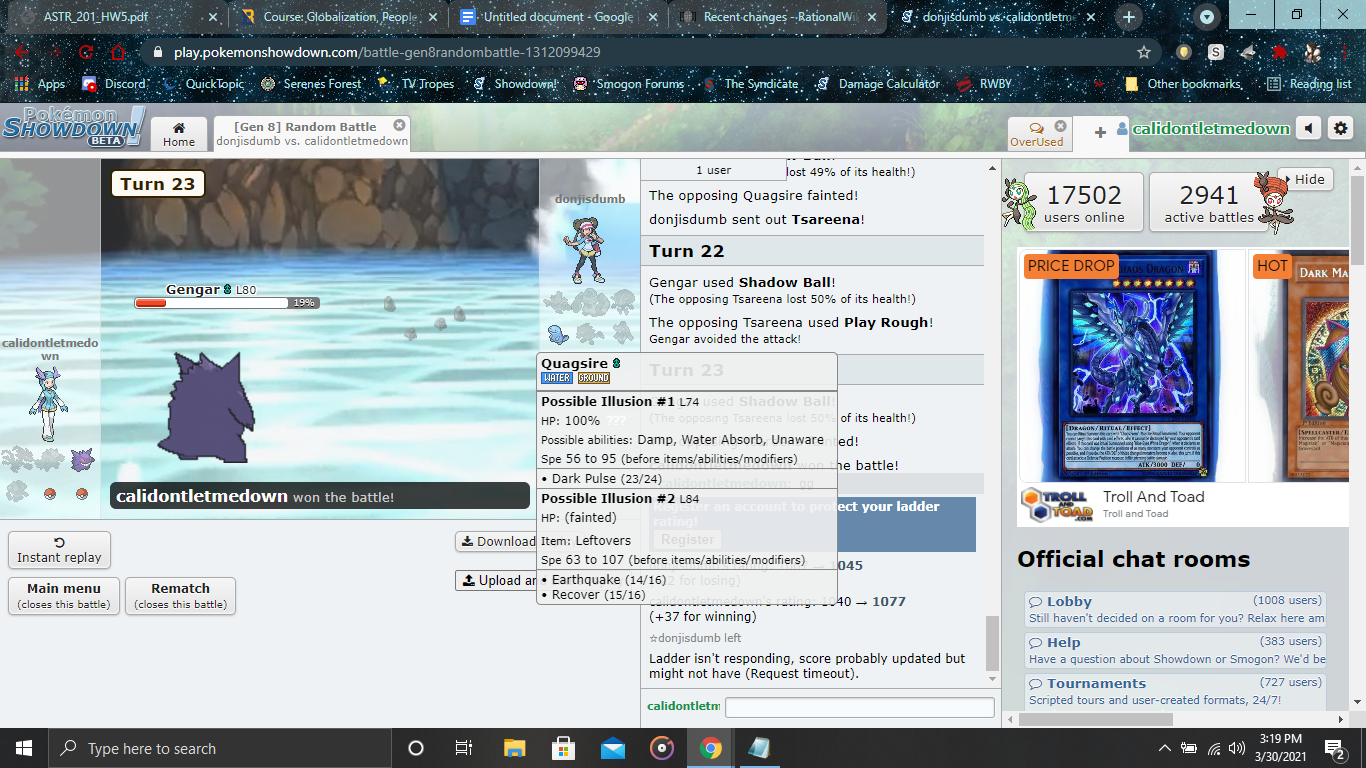Click the browser reload icon
This screenshot has height=768, width=1366.
[86, 52]
